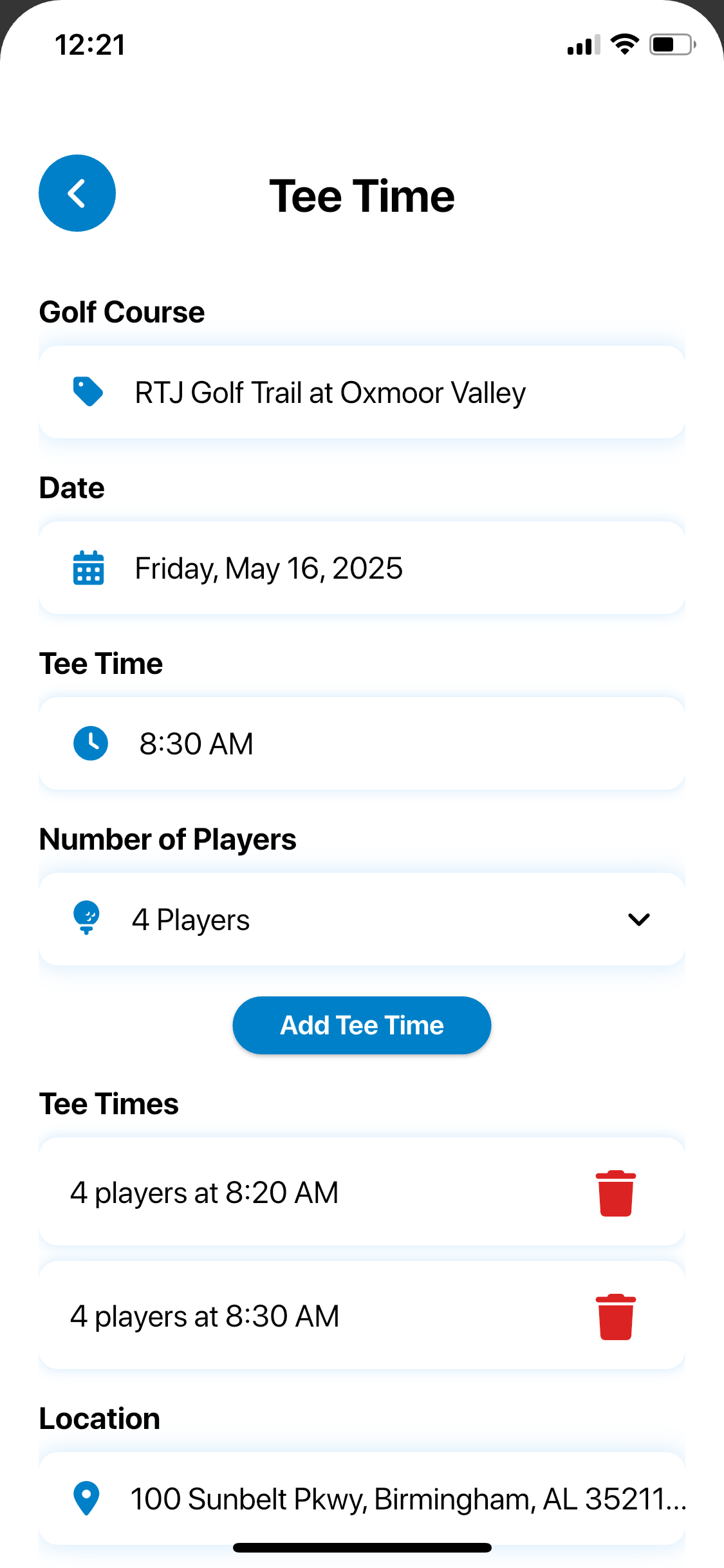This screenshot has width=724, height=1568.
Task: Click the tag icon beside the golf course name
Action: click(88, 391)
